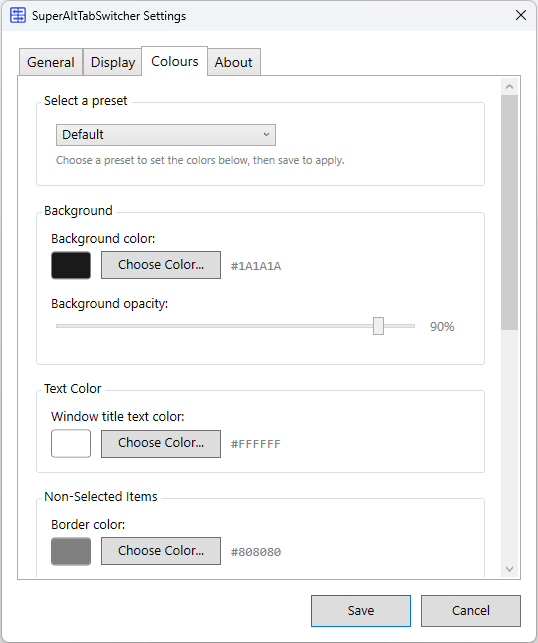Screen dimensions: 538x643
Task: Click the 90% opacity value
Action: (x=442, y=327)
